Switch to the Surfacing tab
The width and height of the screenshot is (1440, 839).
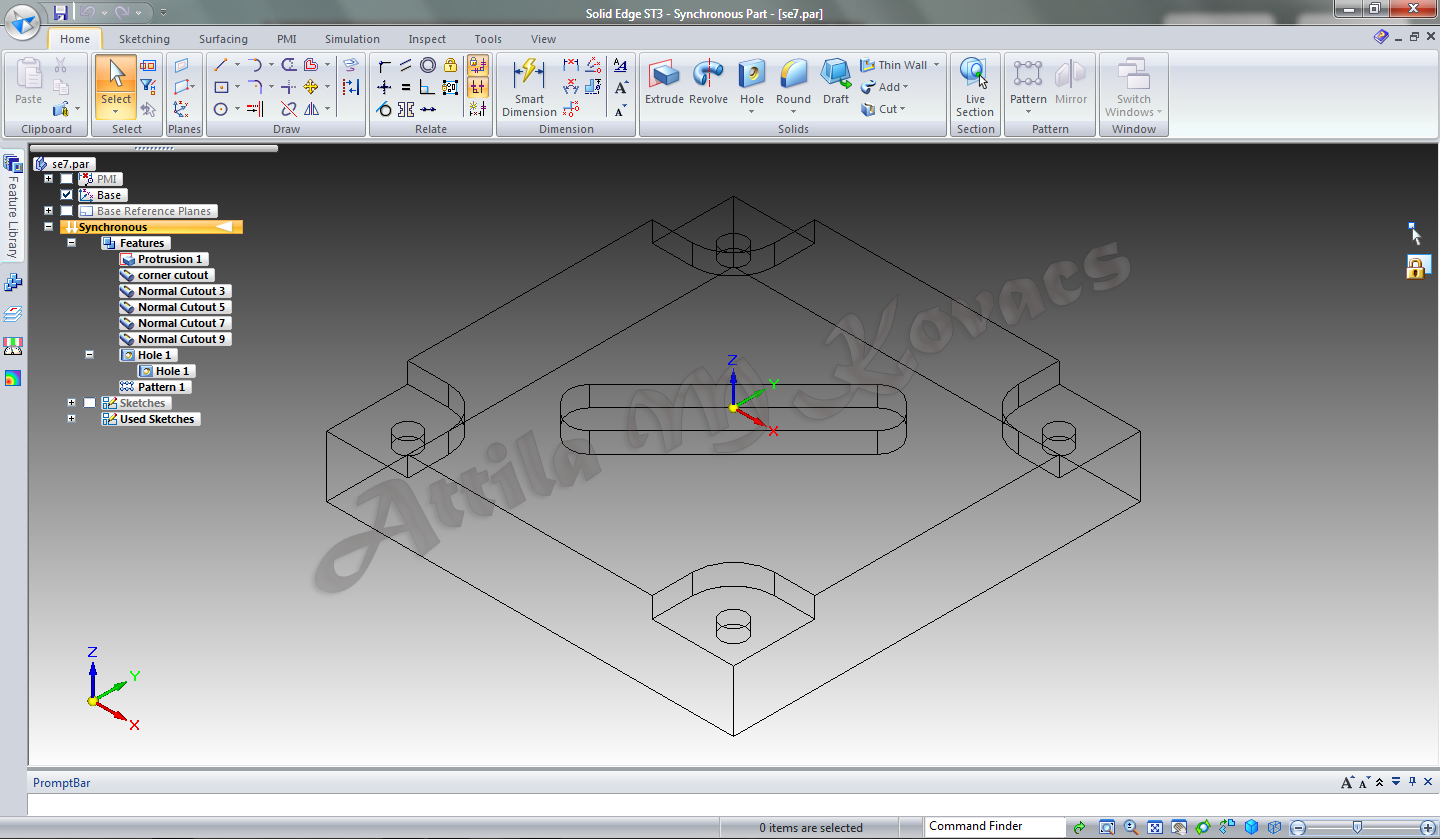[x=223, y=39]
